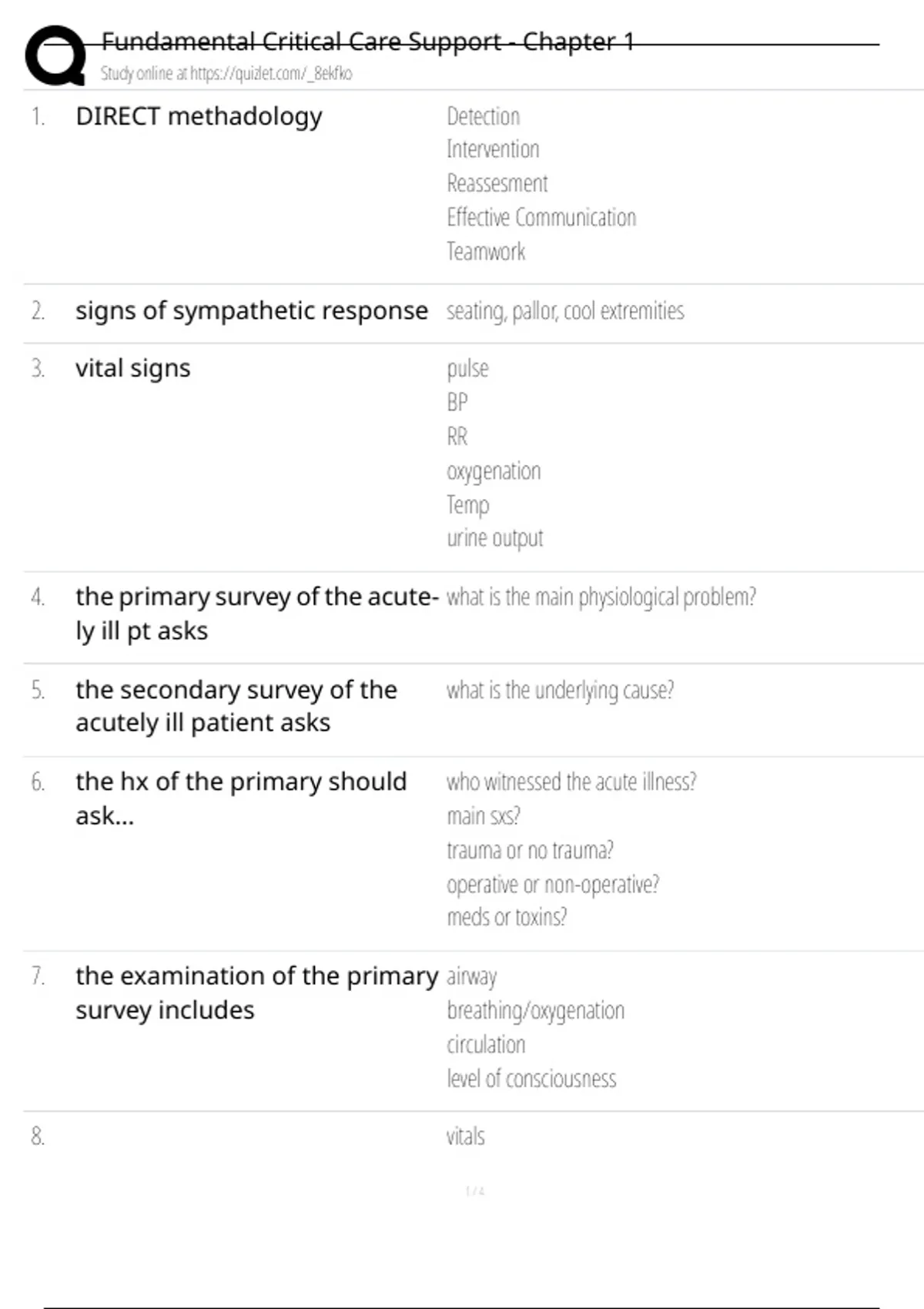This screenshot has width=924, height=1309.
Task: Select the term 'DIRECT methadology'
Action: pos(199,116)
